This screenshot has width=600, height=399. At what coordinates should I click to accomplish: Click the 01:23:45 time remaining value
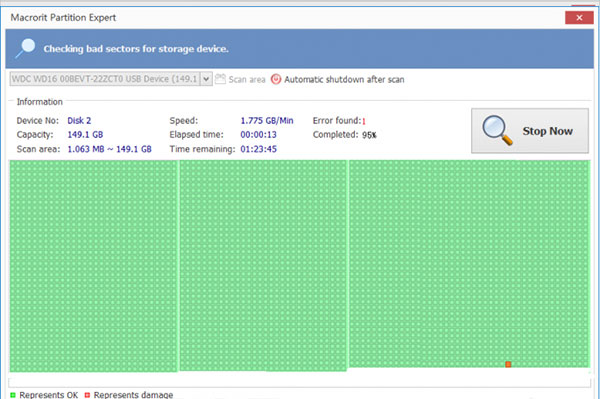258,149
